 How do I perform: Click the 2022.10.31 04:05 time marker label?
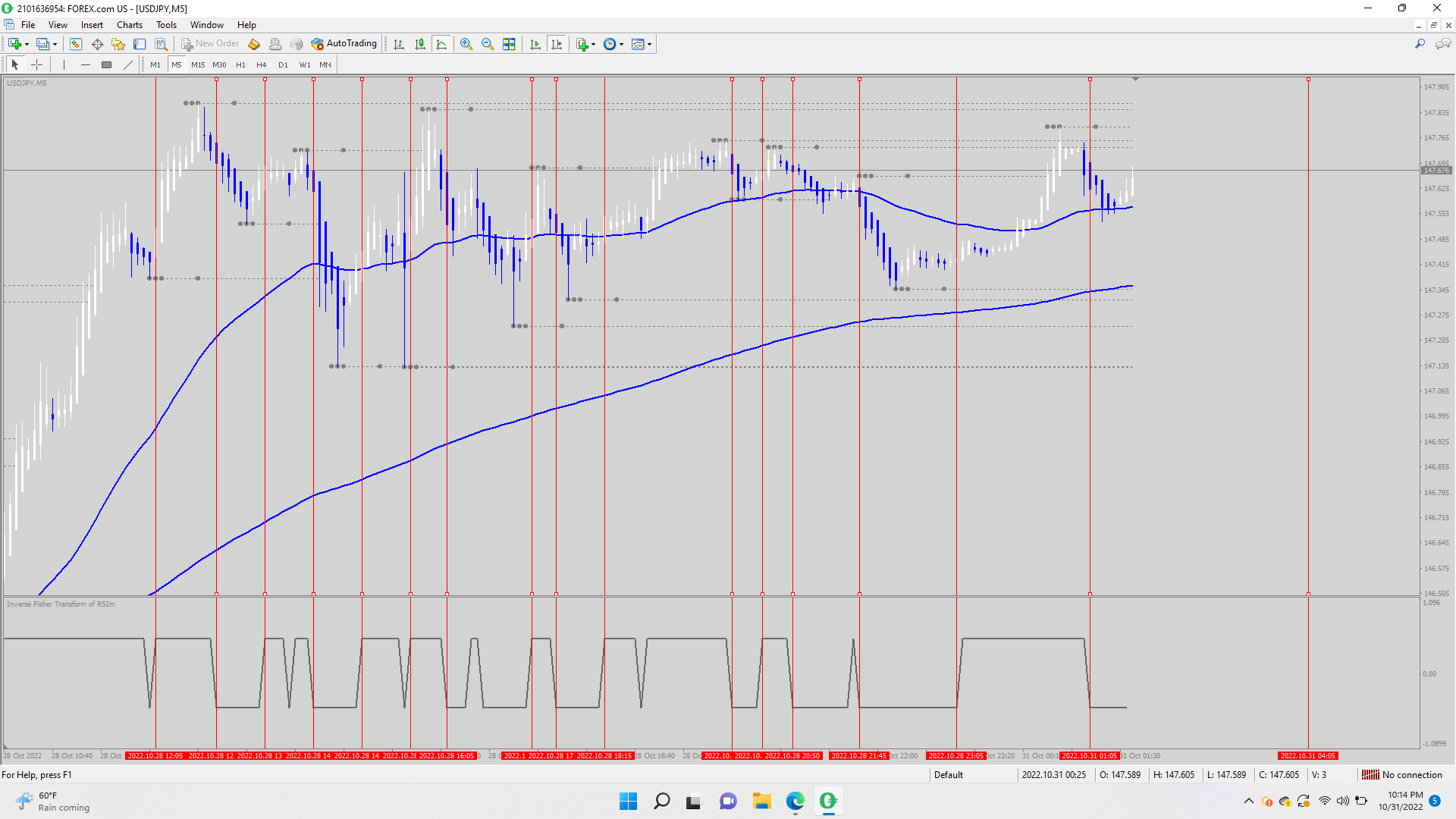(x=1307, y=755)
